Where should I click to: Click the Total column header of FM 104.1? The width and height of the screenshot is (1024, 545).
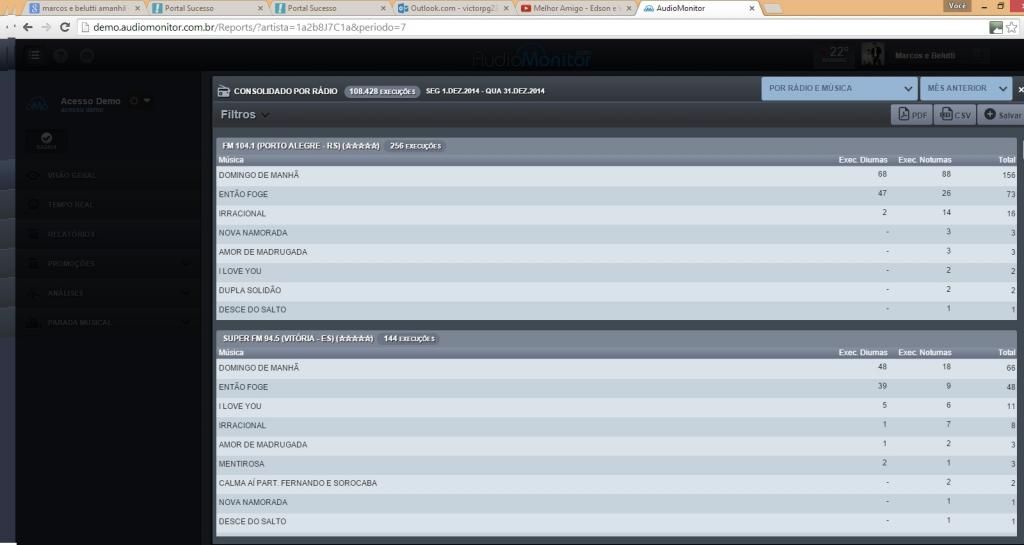point(1005,159)
